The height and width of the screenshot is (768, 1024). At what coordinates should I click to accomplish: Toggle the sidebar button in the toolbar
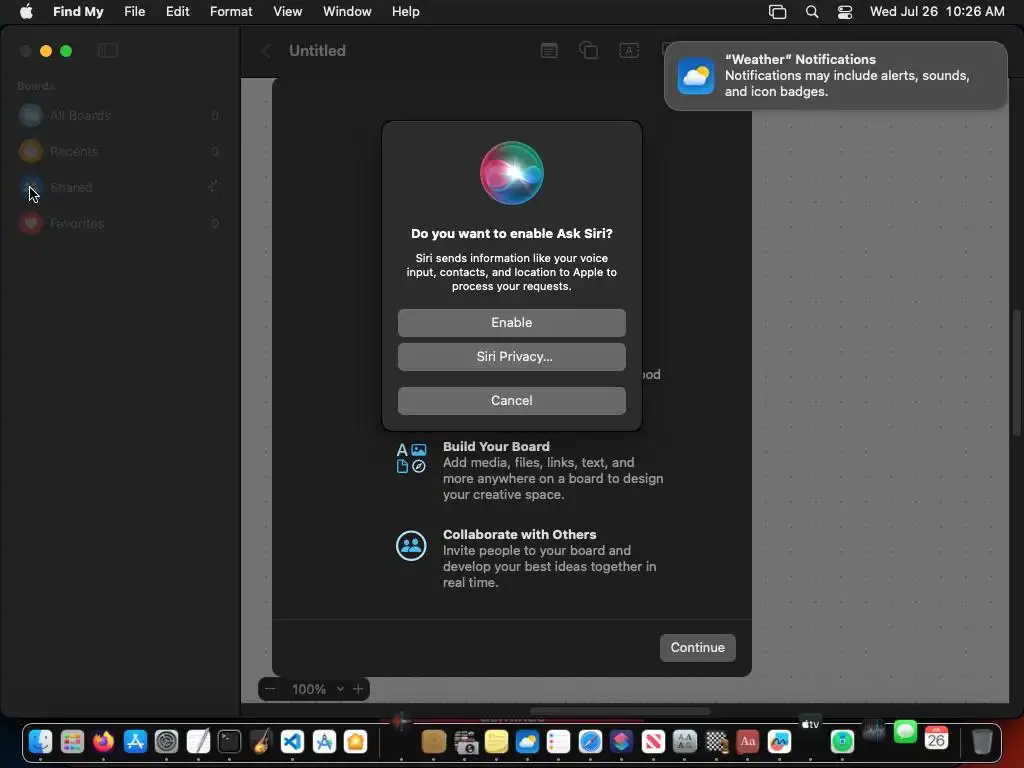[x=108, y=50]
